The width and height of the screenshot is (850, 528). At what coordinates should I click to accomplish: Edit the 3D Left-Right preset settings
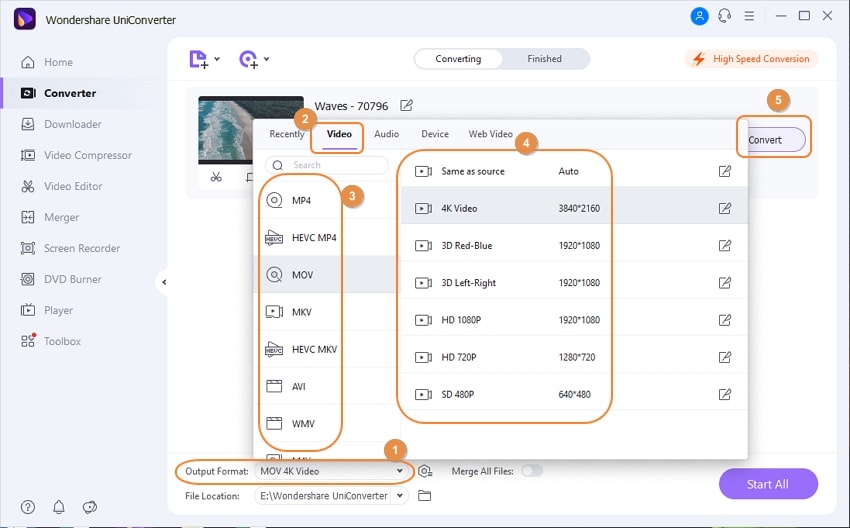[x=725, y=282]
